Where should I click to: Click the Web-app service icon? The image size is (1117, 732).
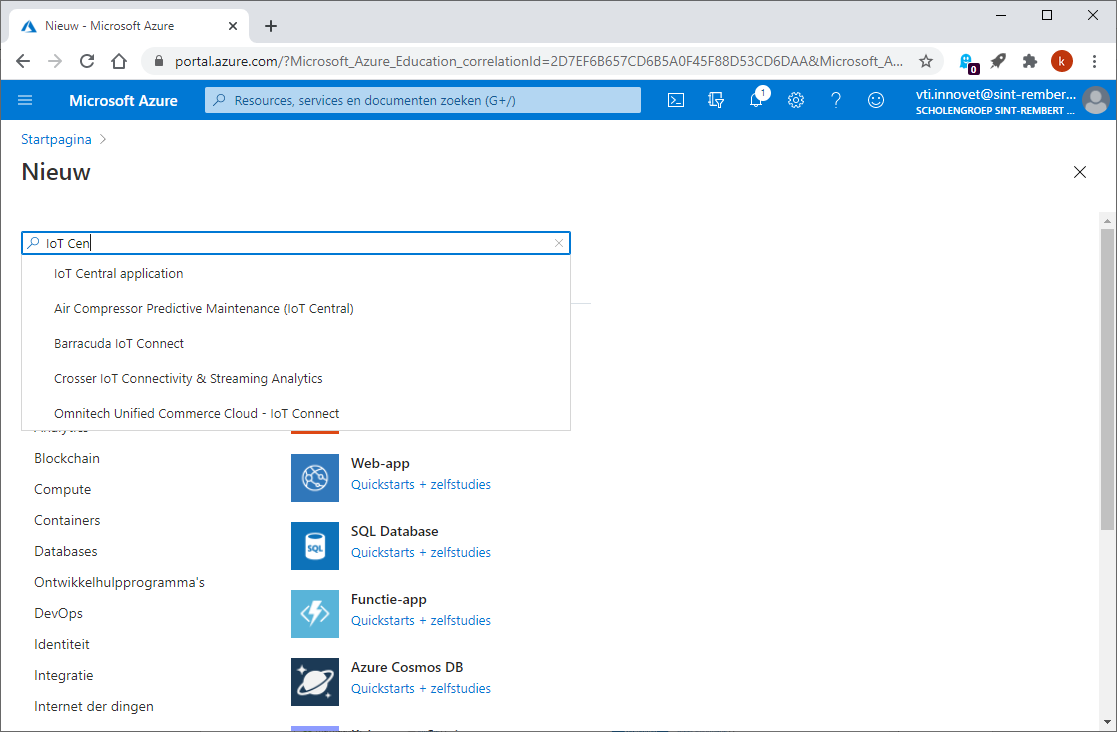coord(315,478)
